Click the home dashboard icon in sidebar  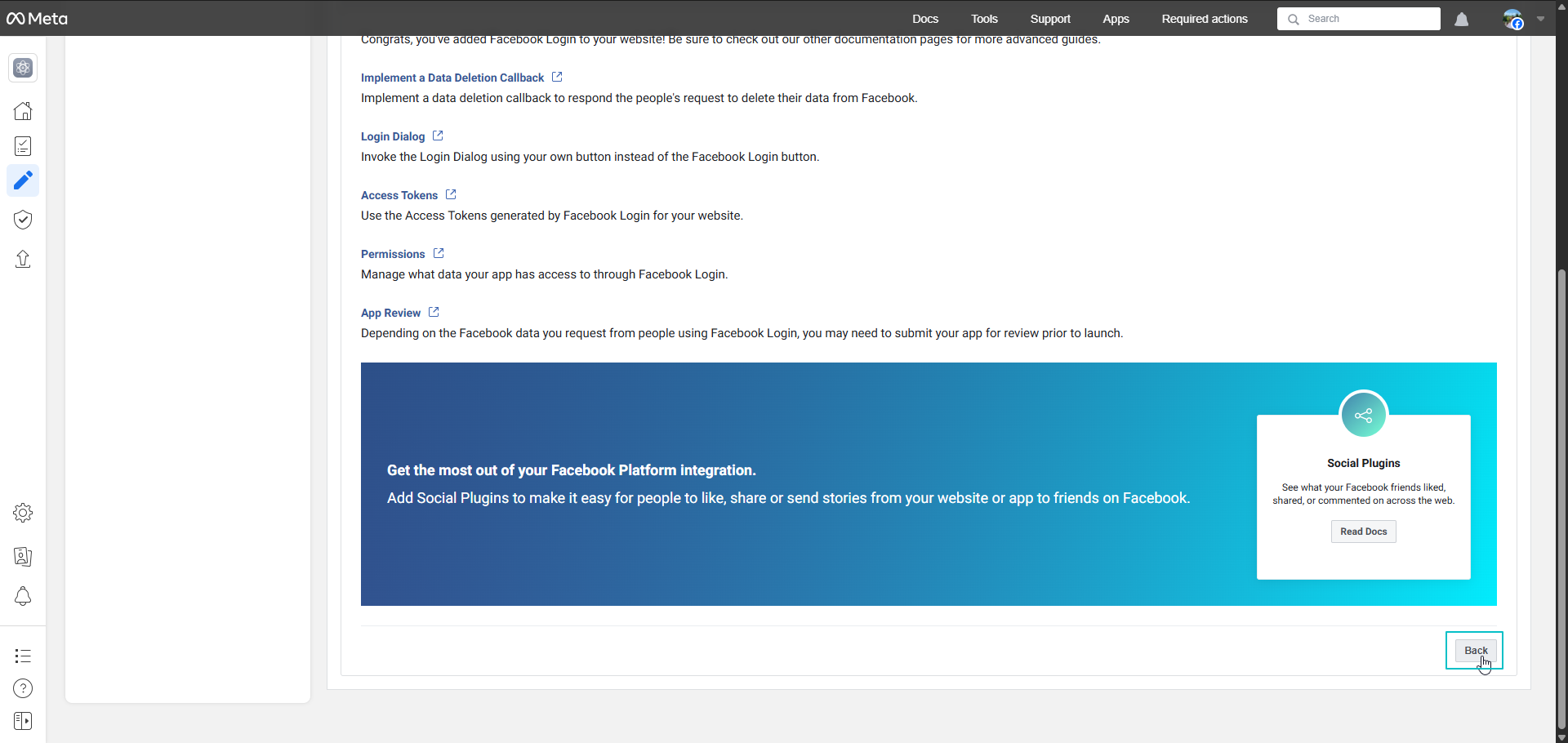[23, 111]
